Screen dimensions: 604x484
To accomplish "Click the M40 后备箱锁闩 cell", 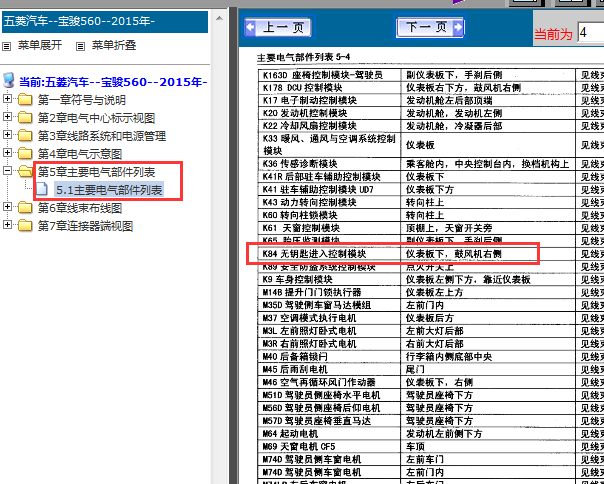I will (x=330, y=356).
